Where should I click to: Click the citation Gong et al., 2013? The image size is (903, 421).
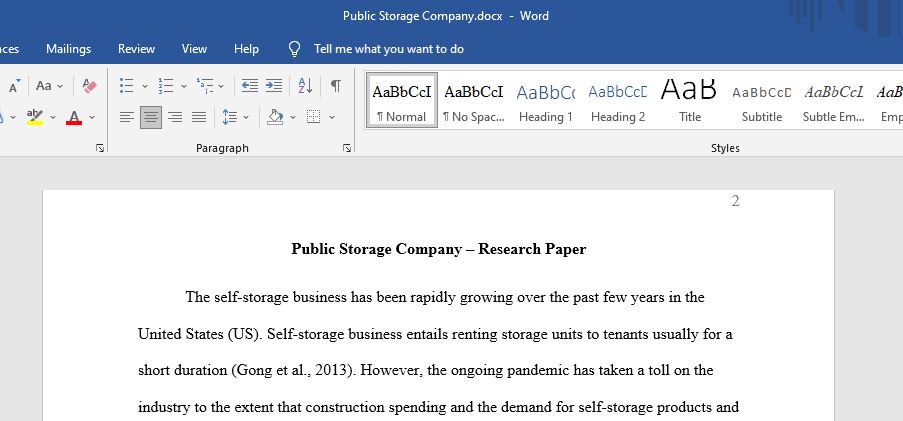[x=292, y=370]
